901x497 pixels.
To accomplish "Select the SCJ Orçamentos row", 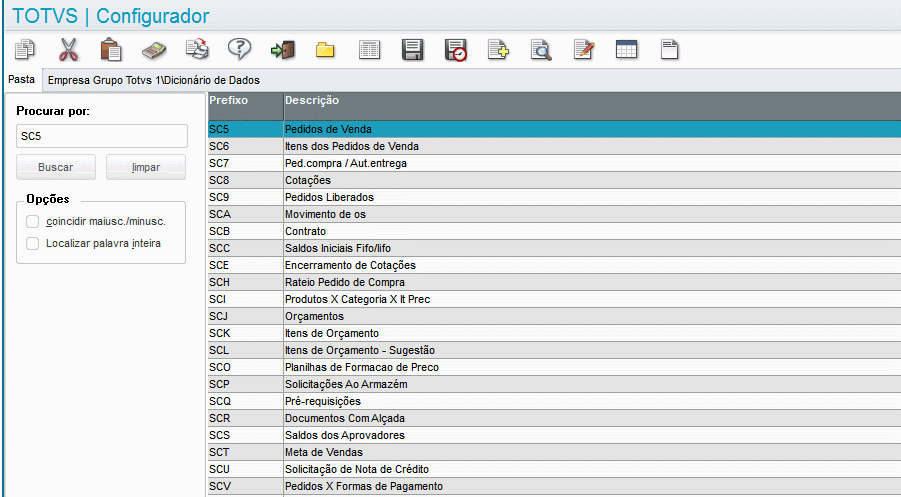I will pyautogui.click(x=554, y=316).
